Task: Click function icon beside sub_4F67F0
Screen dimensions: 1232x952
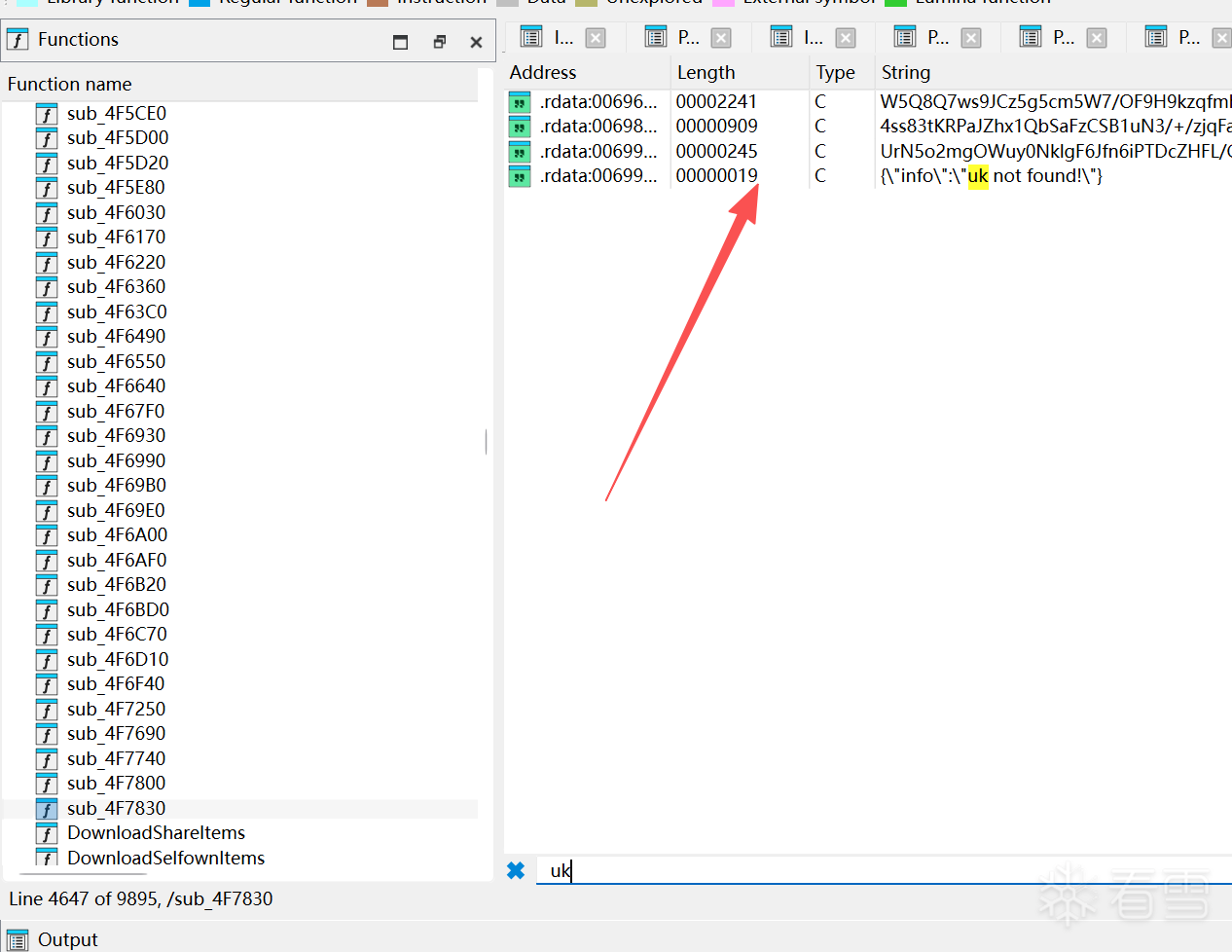Action: tap(47, 412)
